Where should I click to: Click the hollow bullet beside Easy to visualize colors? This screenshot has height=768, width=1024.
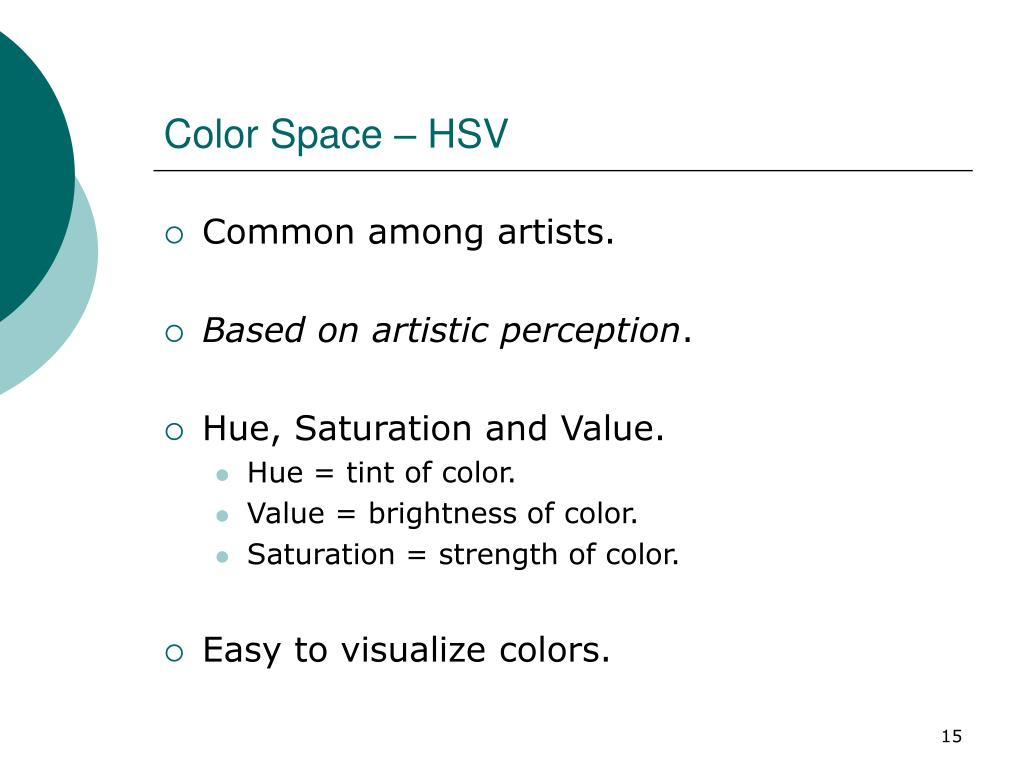click(174, 653)
